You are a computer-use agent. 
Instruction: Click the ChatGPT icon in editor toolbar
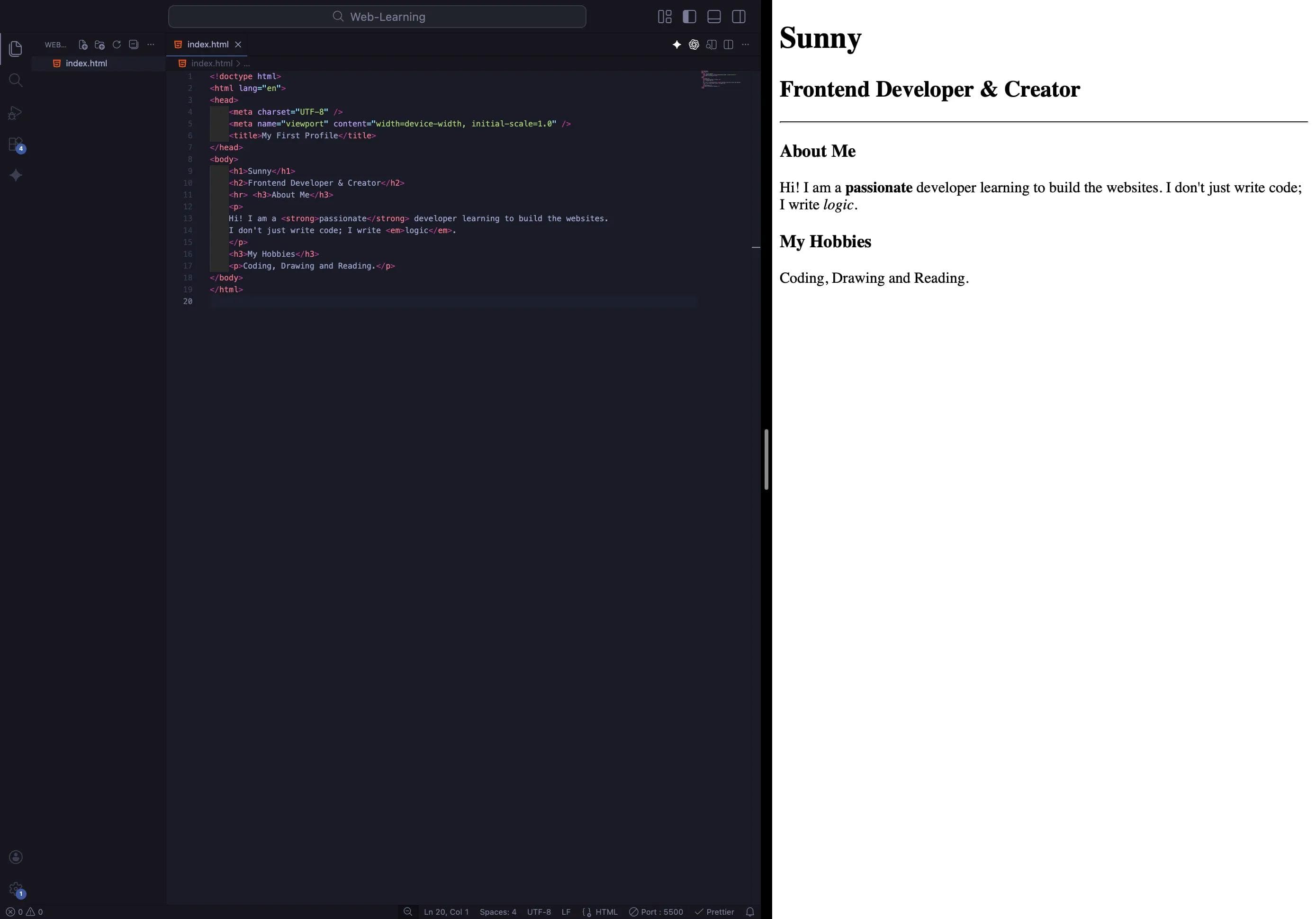pyautogui.click(x=694, y=45)
